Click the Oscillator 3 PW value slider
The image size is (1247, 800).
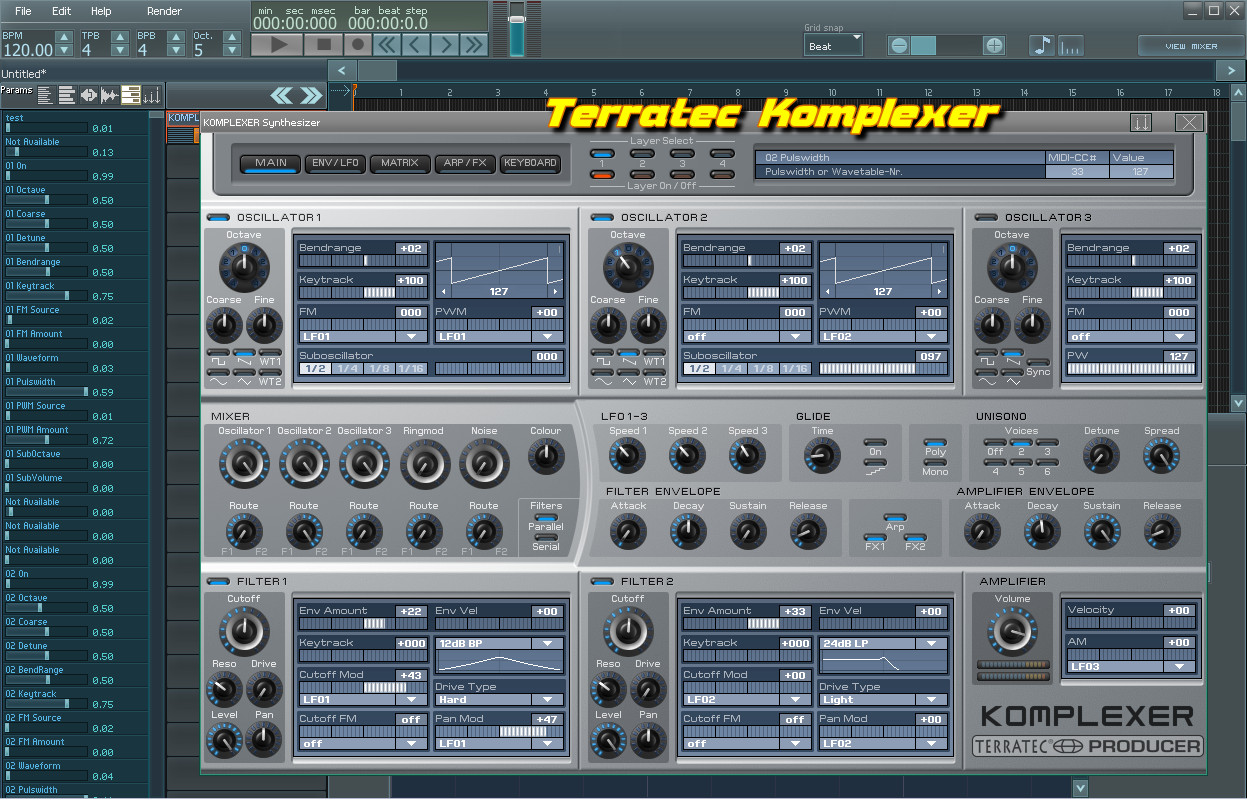(x=1131, y=369)
